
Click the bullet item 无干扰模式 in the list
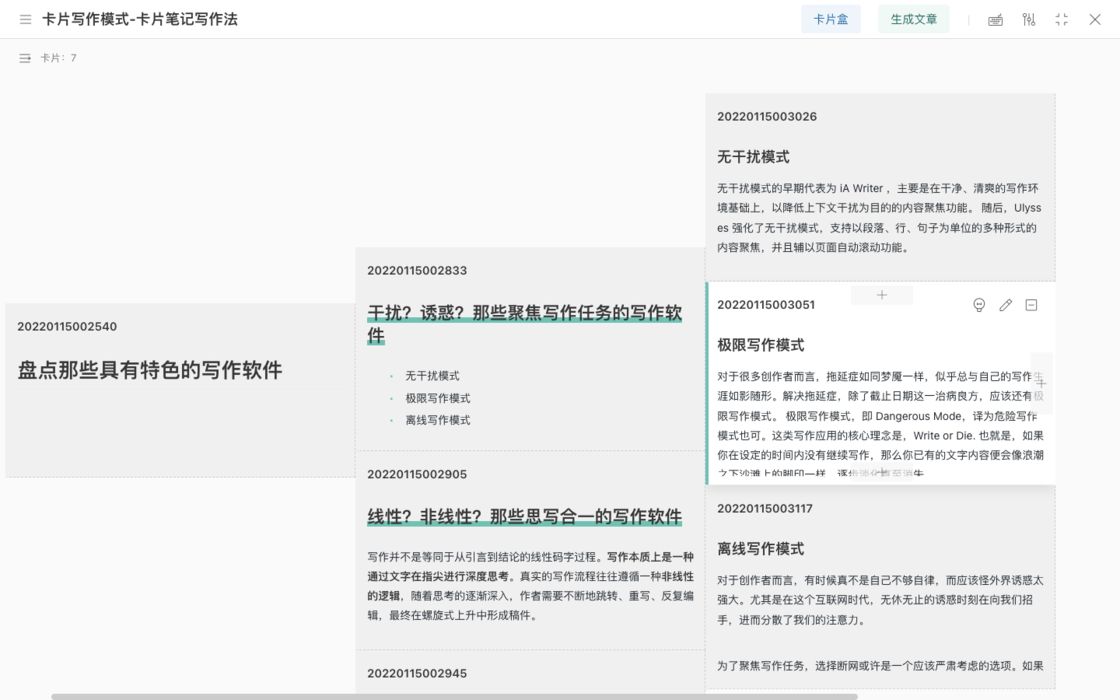pos(432,376)
